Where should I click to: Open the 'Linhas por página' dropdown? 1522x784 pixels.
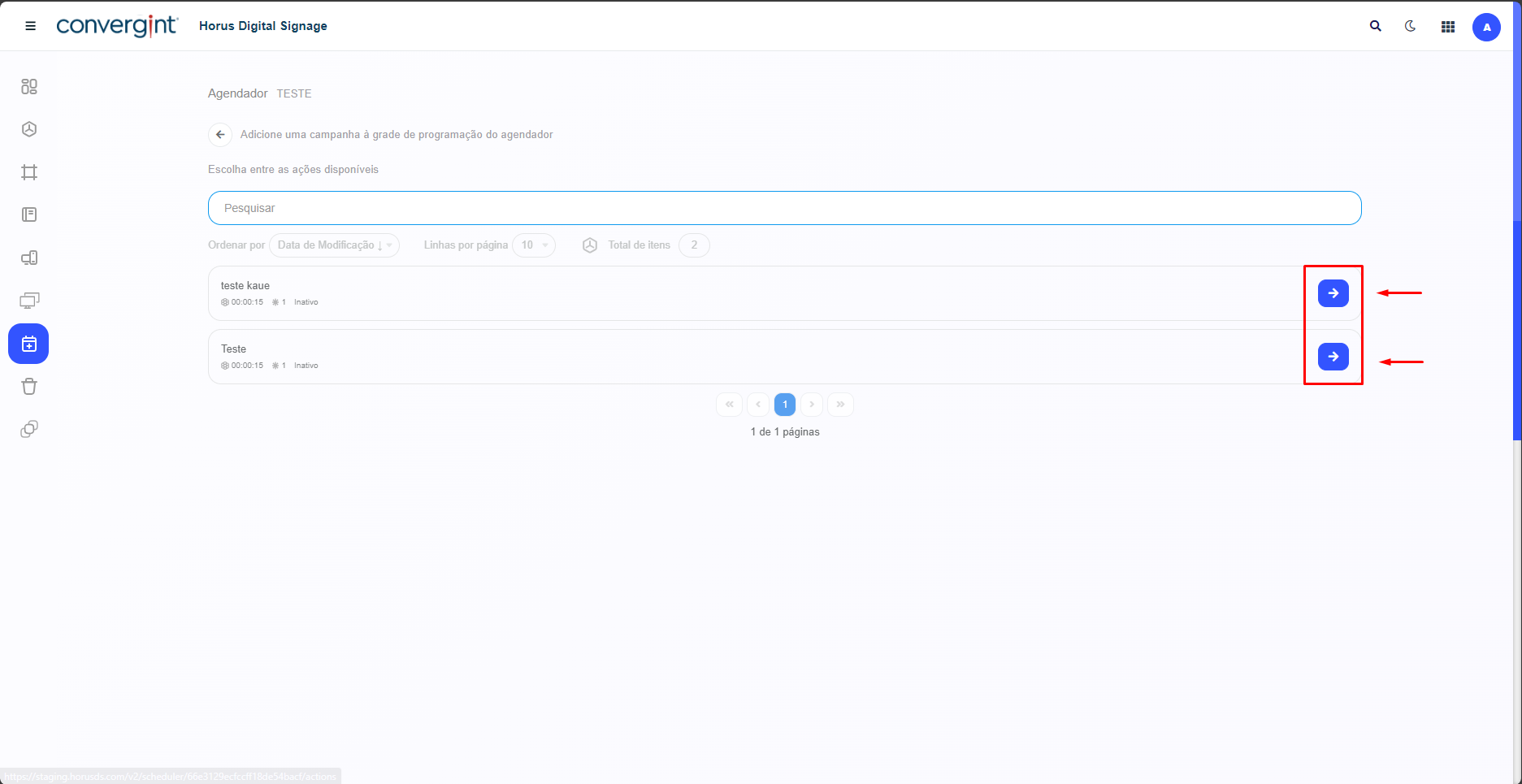[x=534, y=245]
